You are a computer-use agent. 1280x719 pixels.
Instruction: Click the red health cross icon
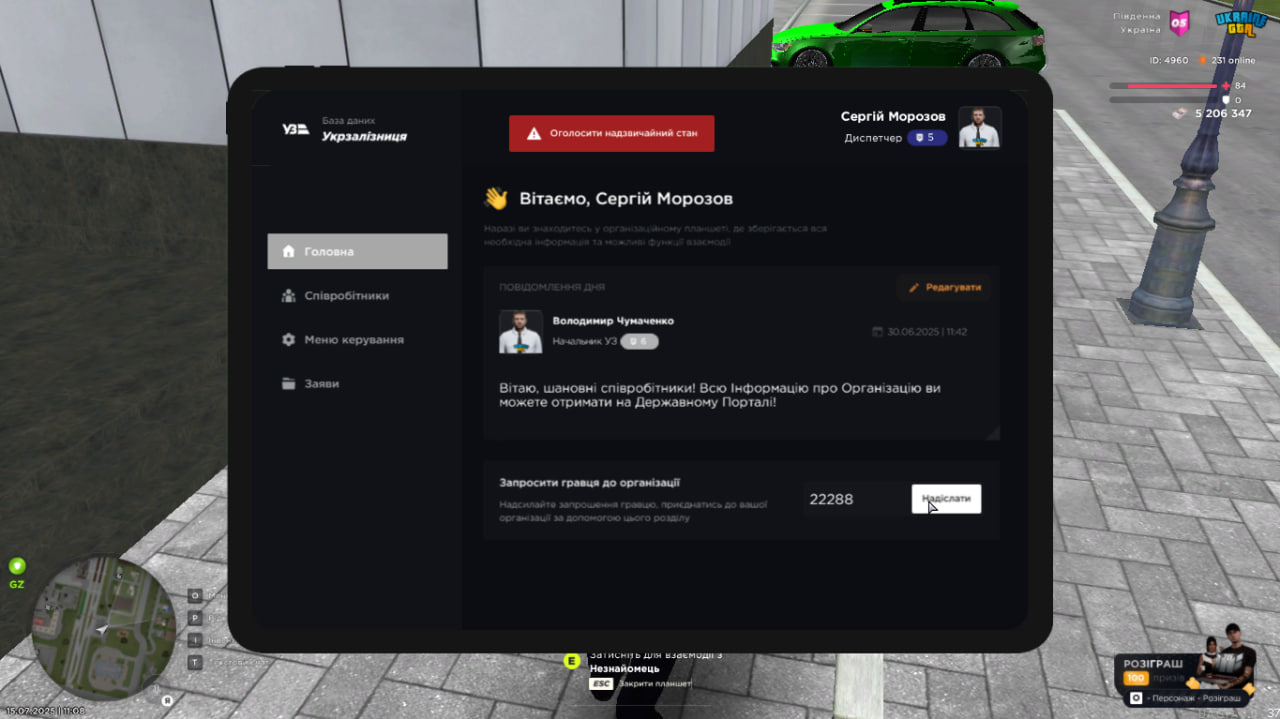[1227, 86]
